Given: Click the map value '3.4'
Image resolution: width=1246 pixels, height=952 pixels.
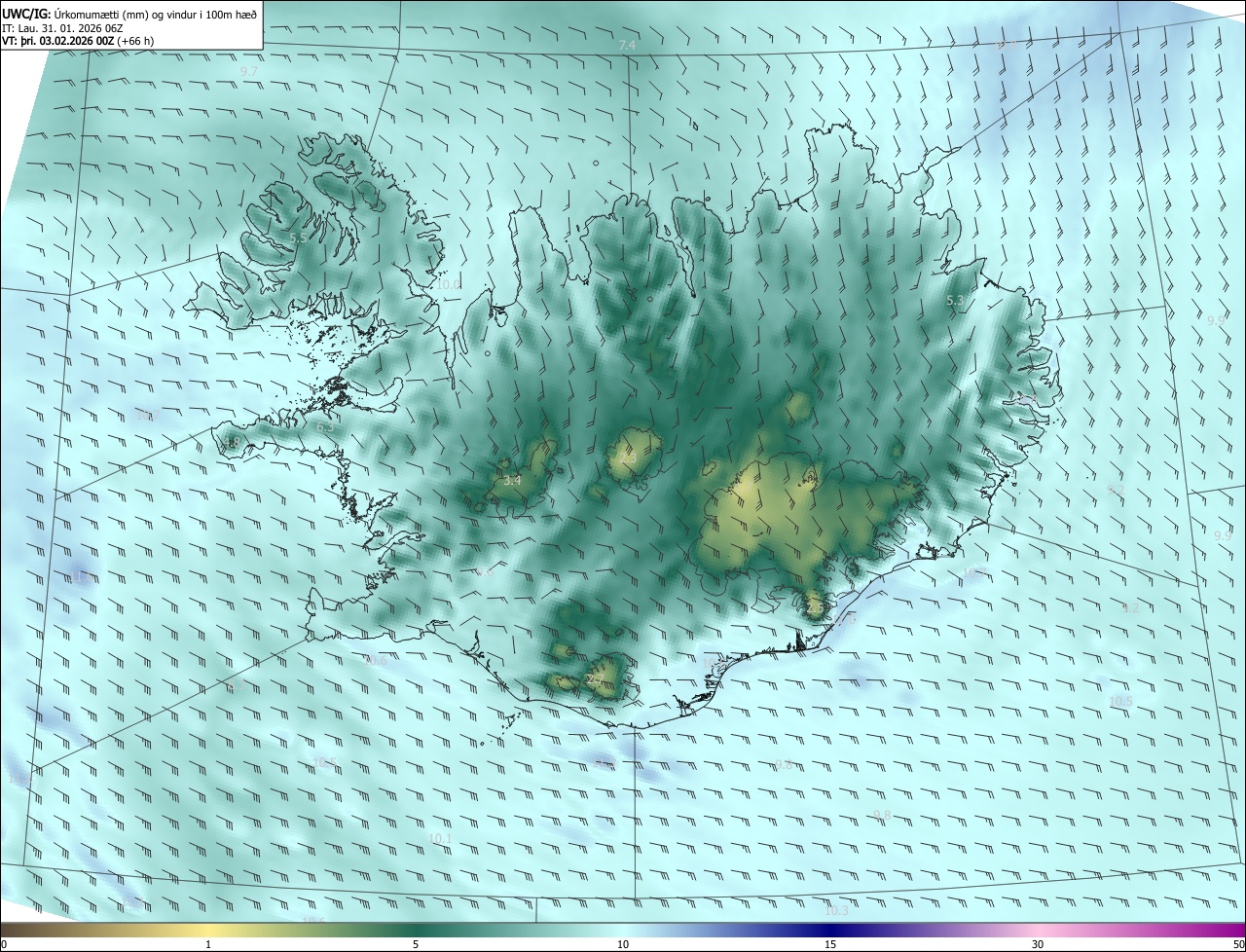Looking at the screenshot, I should (x=512, y=480).
